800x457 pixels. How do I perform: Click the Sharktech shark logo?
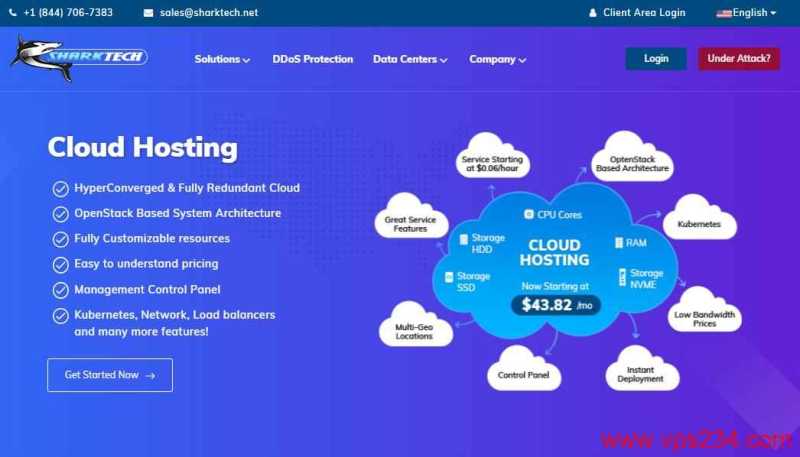pyautogui.click(x=79, y=58)
